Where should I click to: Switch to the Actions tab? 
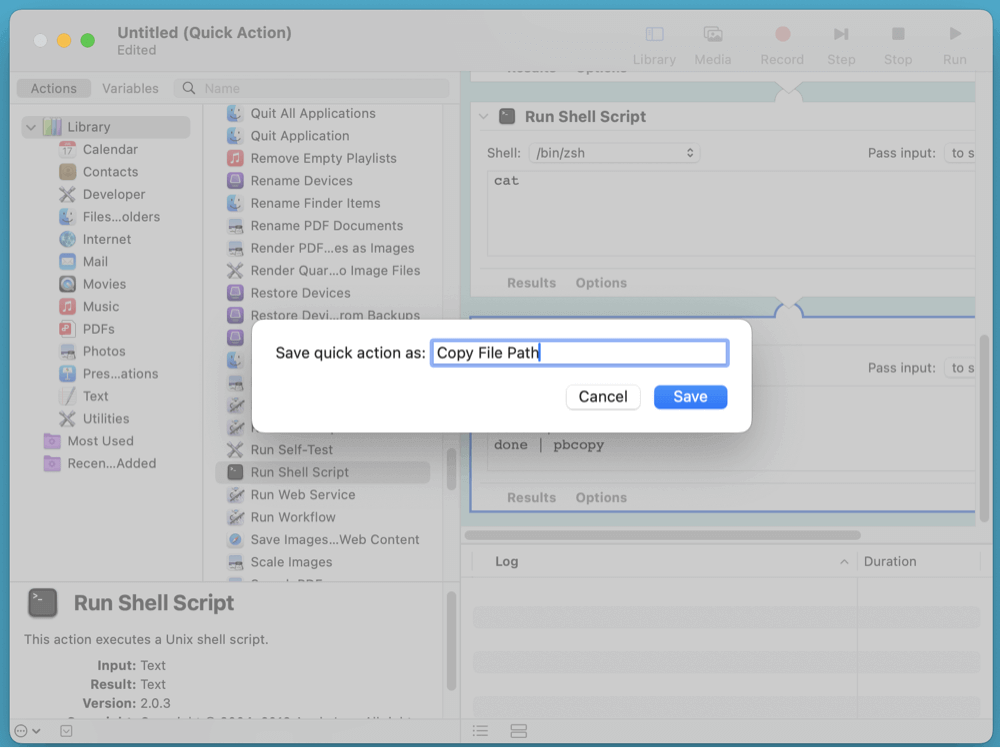pyautogui.click(x=54, y=88)
